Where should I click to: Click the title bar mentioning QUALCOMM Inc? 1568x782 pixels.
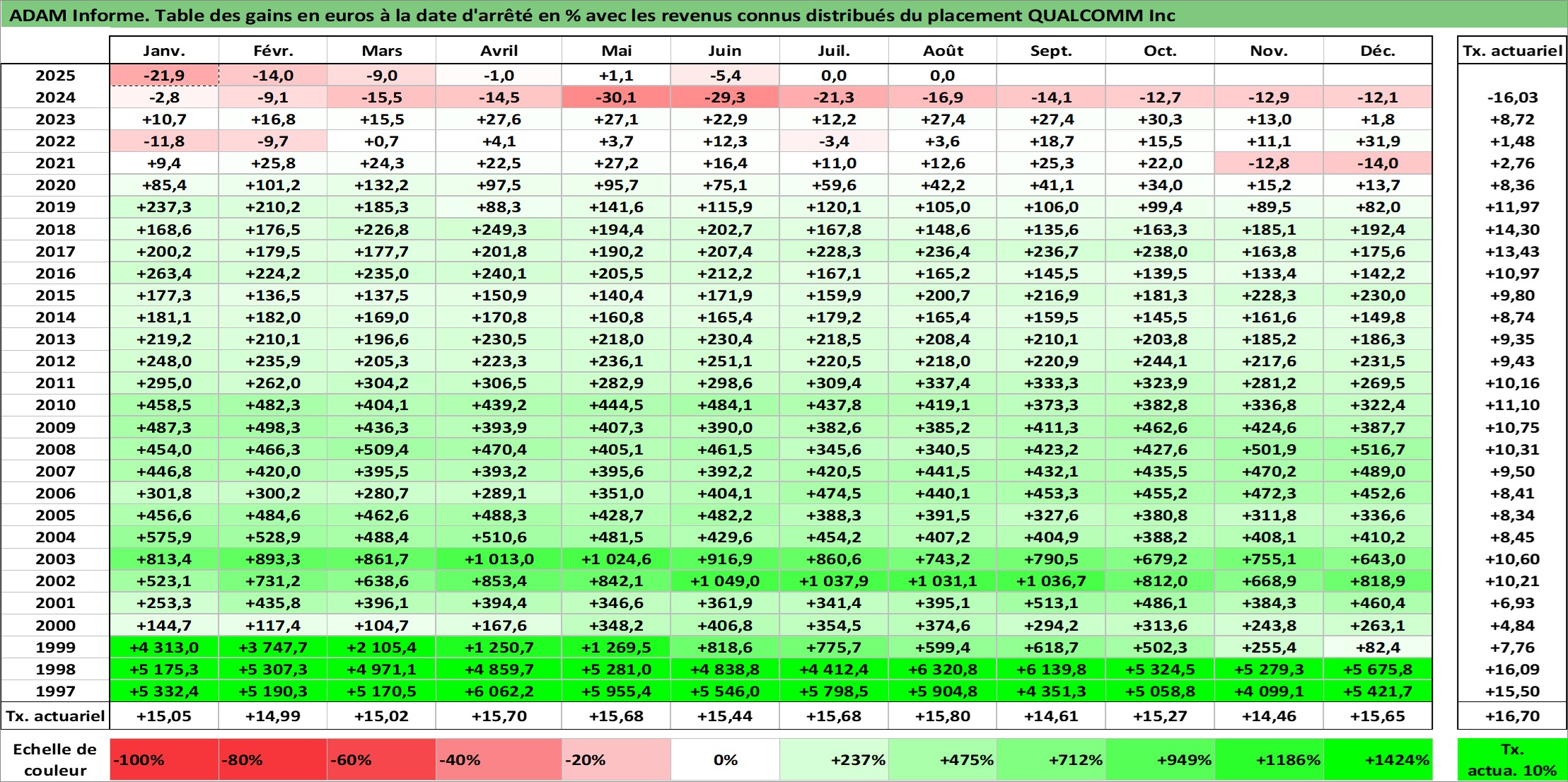784,15
